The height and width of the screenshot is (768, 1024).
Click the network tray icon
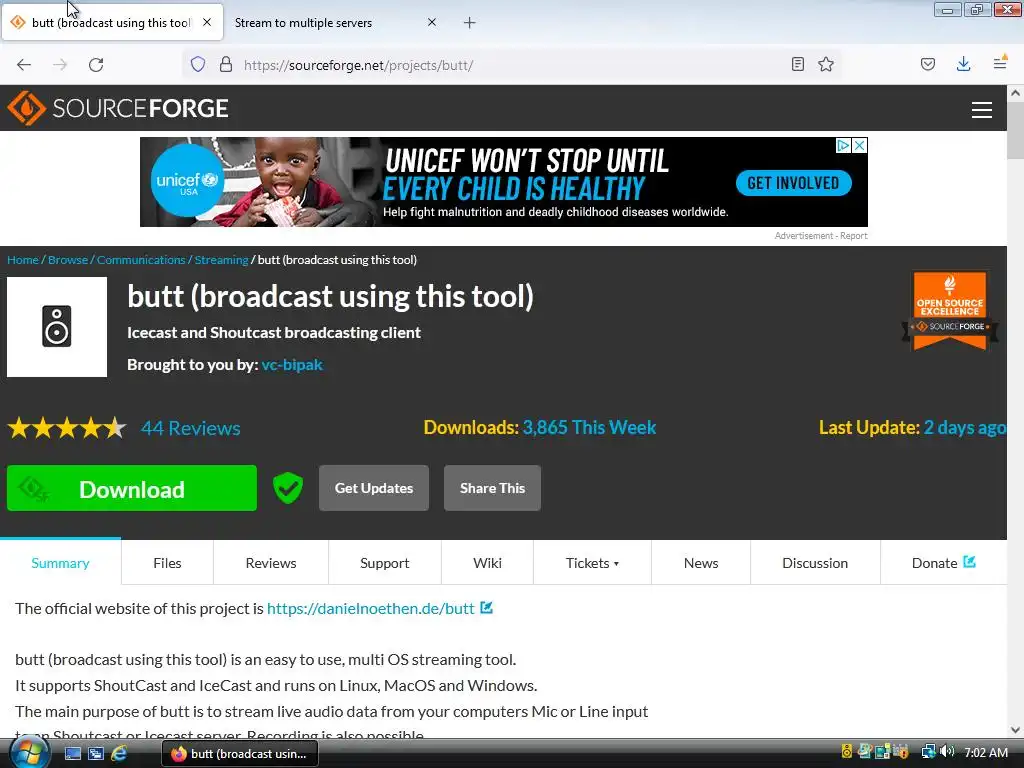coord(928,752)
